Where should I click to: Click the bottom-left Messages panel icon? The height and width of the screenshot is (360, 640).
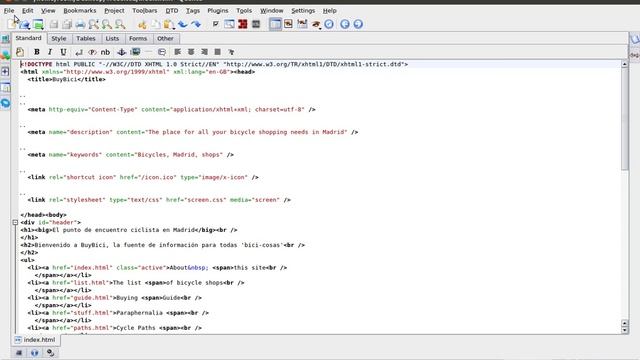(x=19, y=353)
